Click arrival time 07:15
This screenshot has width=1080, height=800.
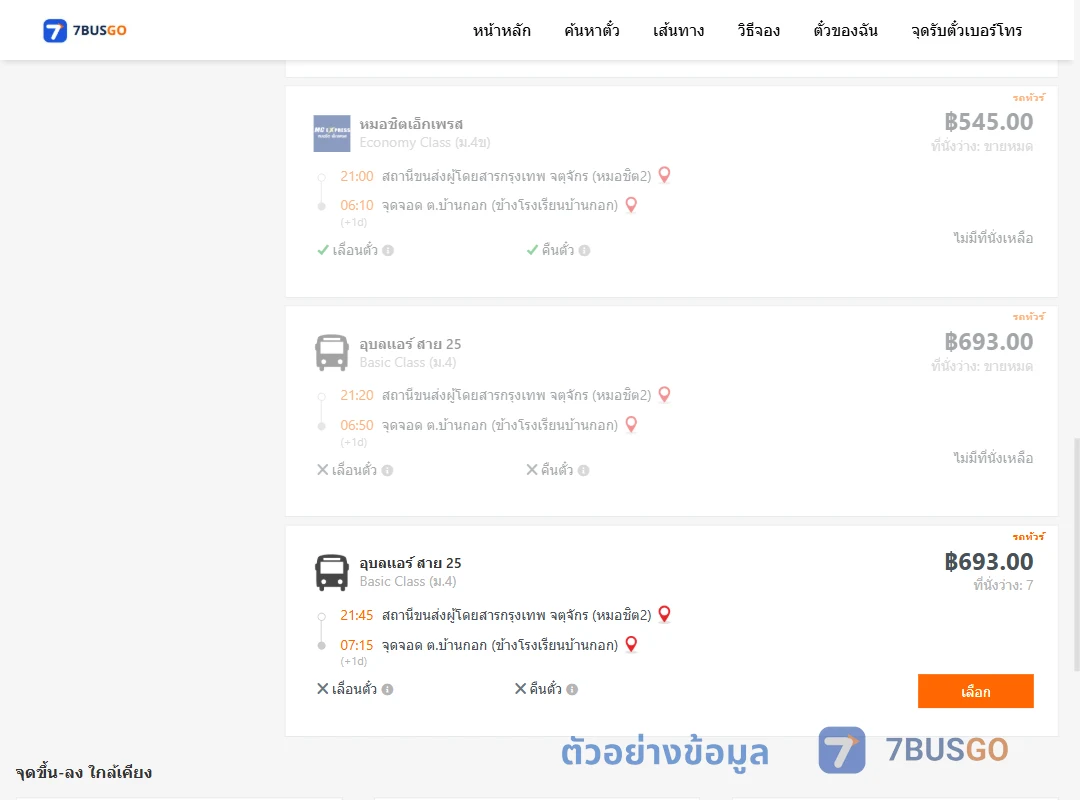pos(357,645)
